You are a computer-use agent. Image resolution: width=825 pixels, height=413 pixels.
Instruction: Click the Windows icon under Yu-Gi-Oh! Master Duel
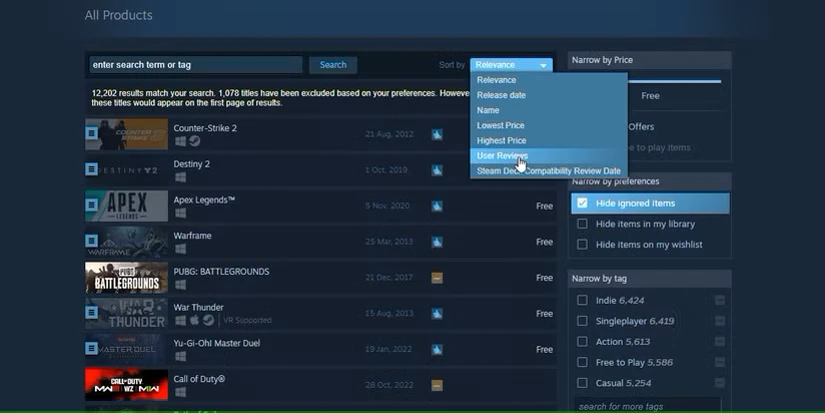(180, 356)
